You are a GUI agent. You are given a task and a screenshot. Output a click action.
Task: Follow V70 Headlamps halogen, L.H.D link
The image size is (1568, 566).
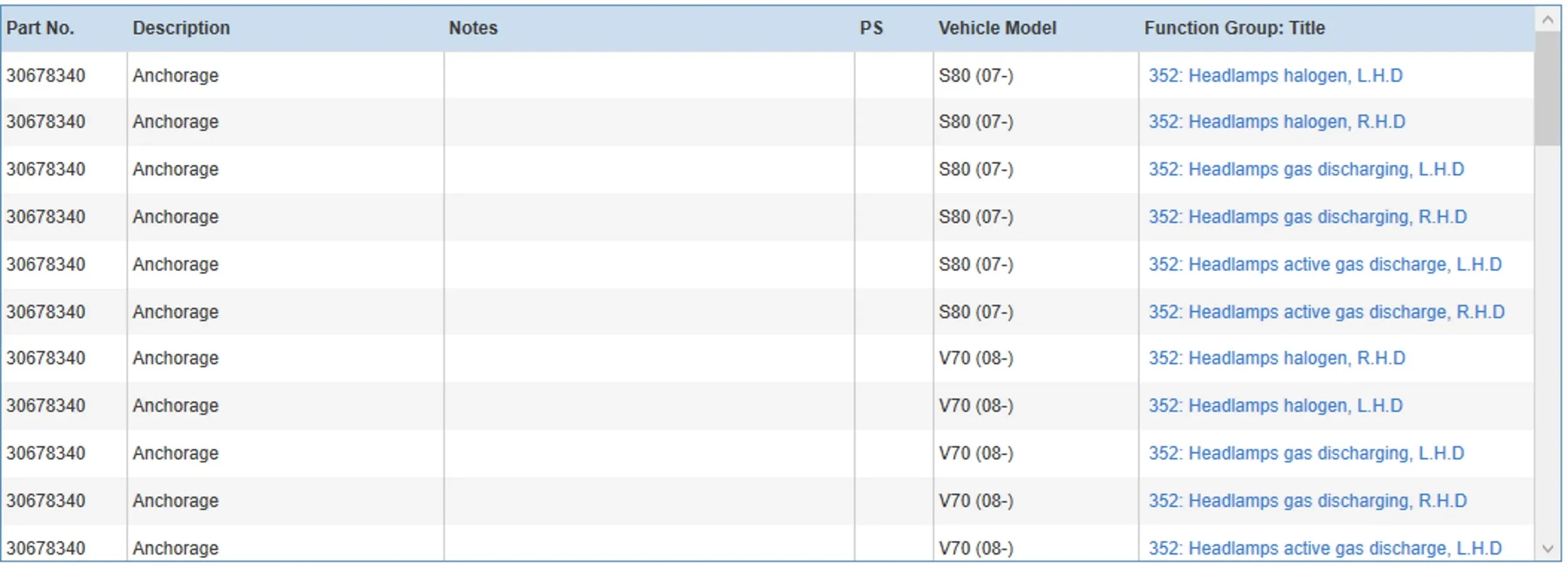1275,406
